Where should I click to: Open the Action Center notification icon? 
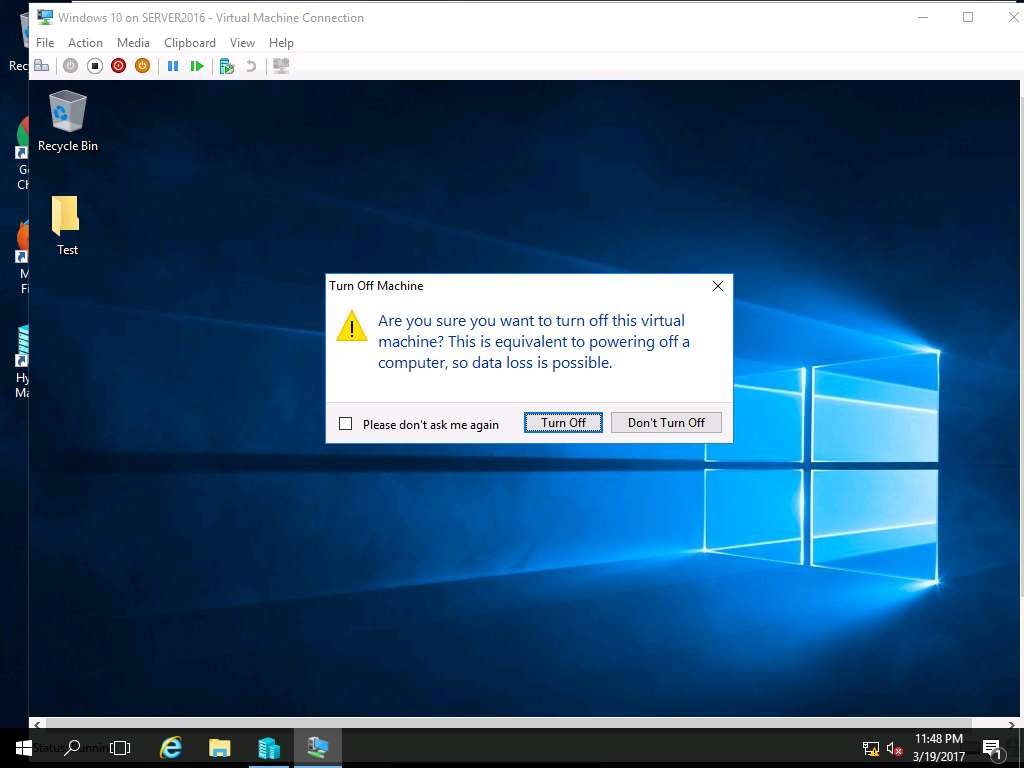click(993, 748)
